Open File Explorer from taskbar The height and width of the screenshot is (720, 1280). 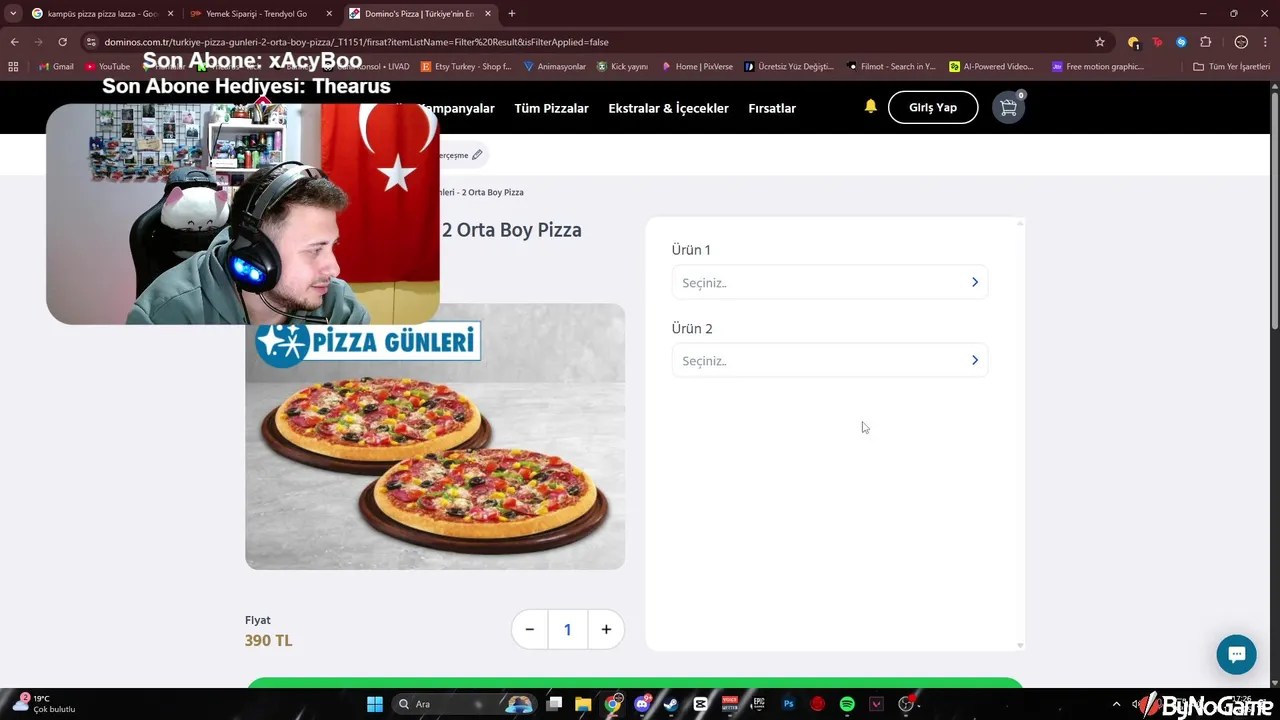point(583,704)
